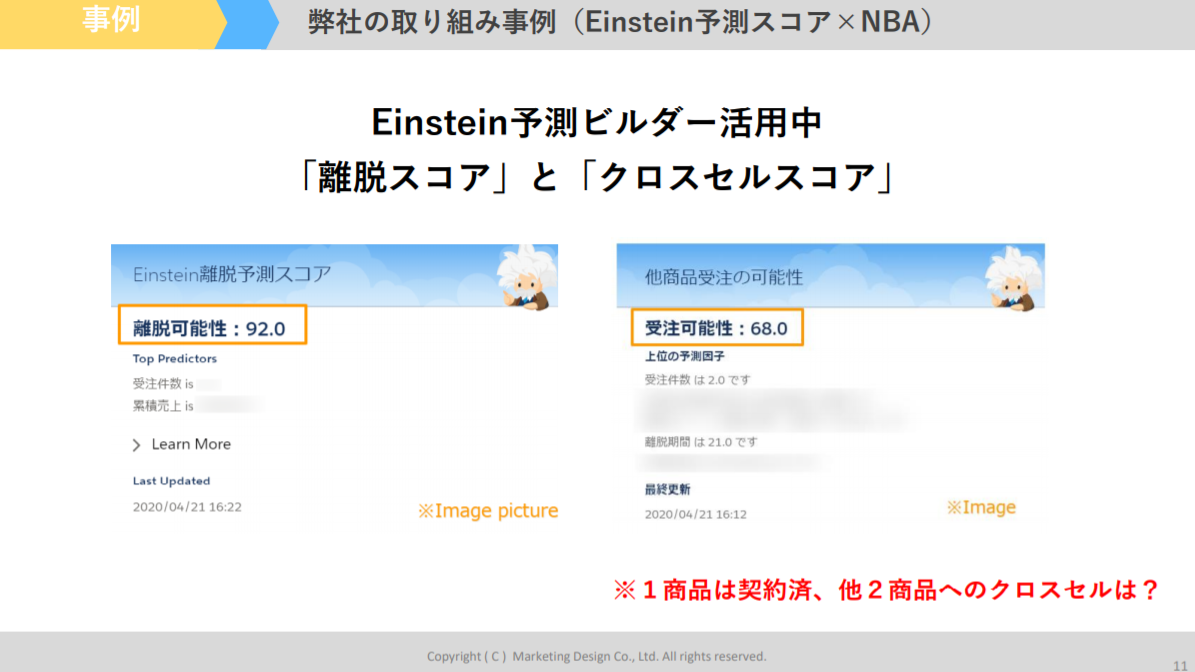Select the yellow 事例 section tab
Image resolution: width=1195 pixels, height=672 pixels.
tap(110, 22)
